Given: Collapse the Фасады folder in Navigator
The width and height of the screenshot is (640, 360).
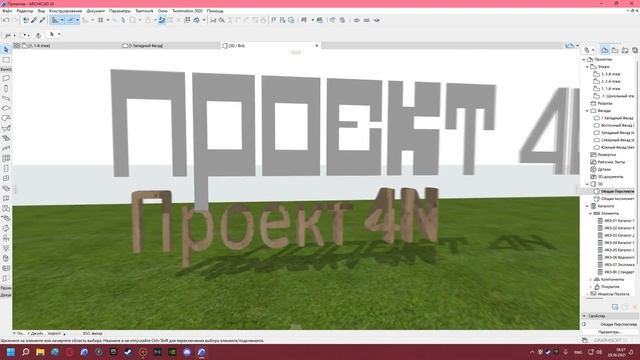Looking at the screenshot, I should (x=587, y=111).
